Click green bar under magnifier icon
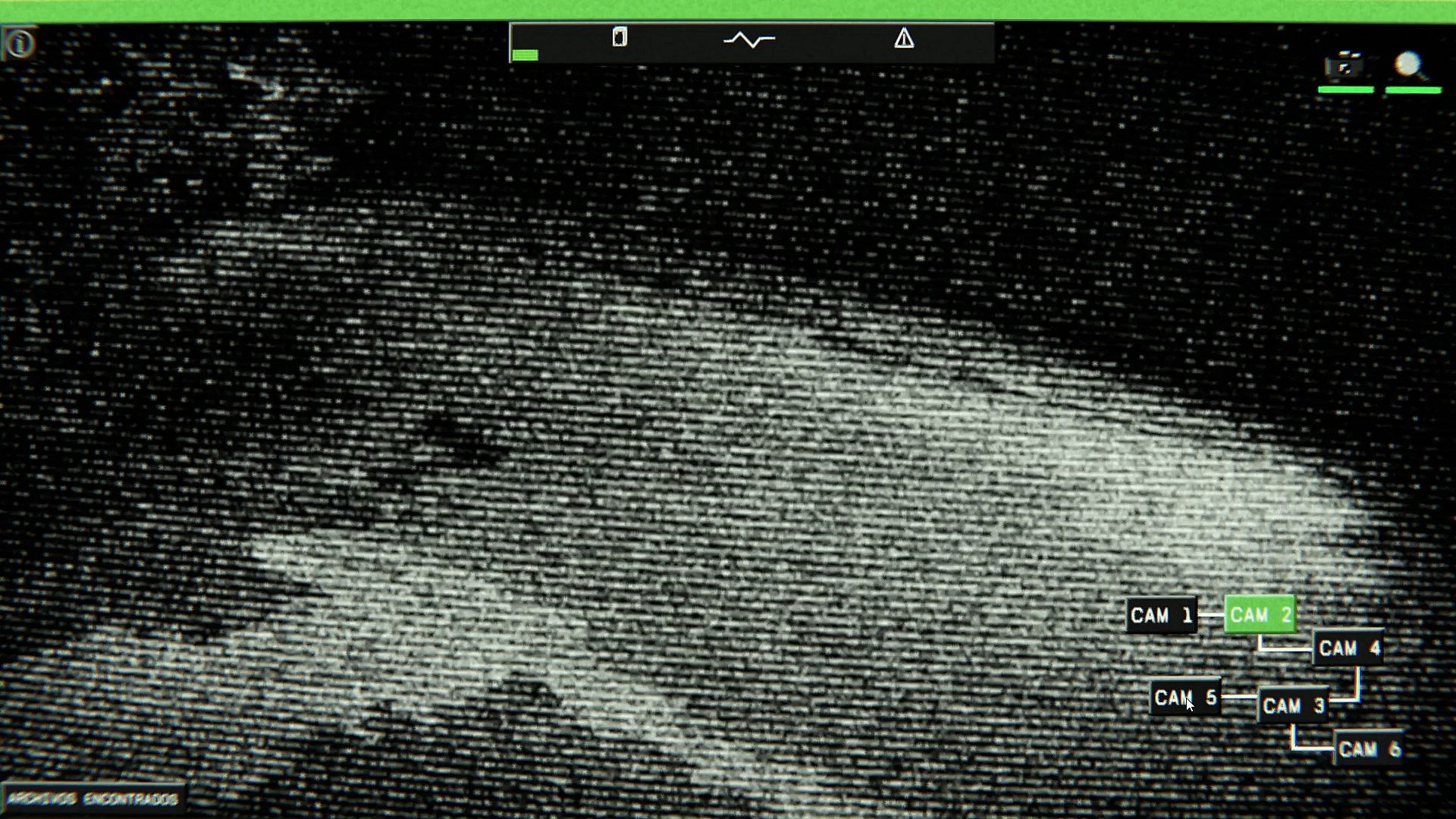The height and width of the screenshot is (819, 1456). 1413,90
